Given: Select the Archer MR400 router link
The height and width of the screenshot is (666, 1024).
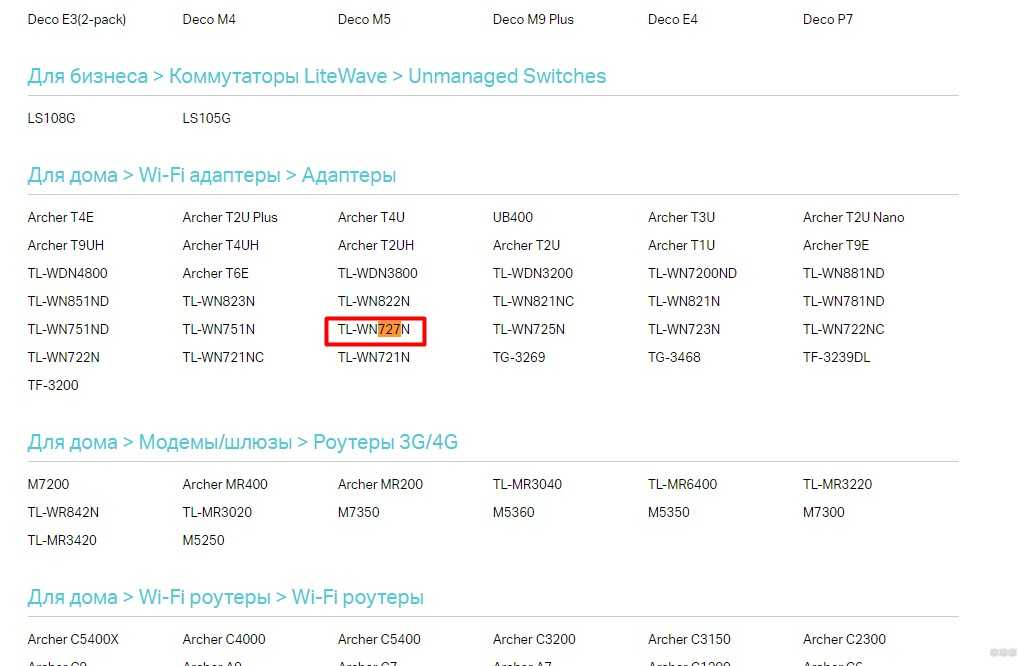Looking at the screenshot, I should point(225,484).
